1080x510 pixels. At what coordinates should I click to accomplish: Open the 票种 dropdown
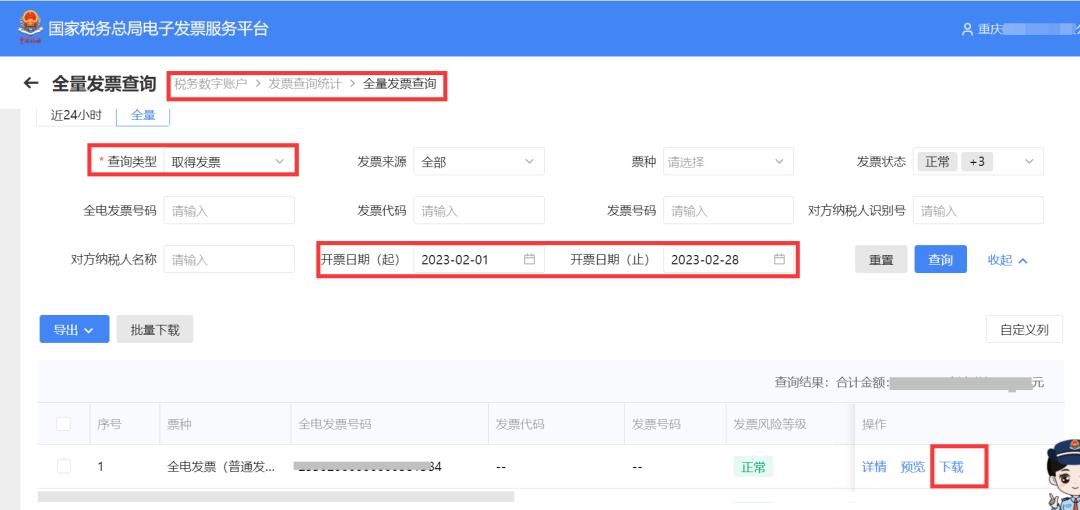(x=728, y=161)
